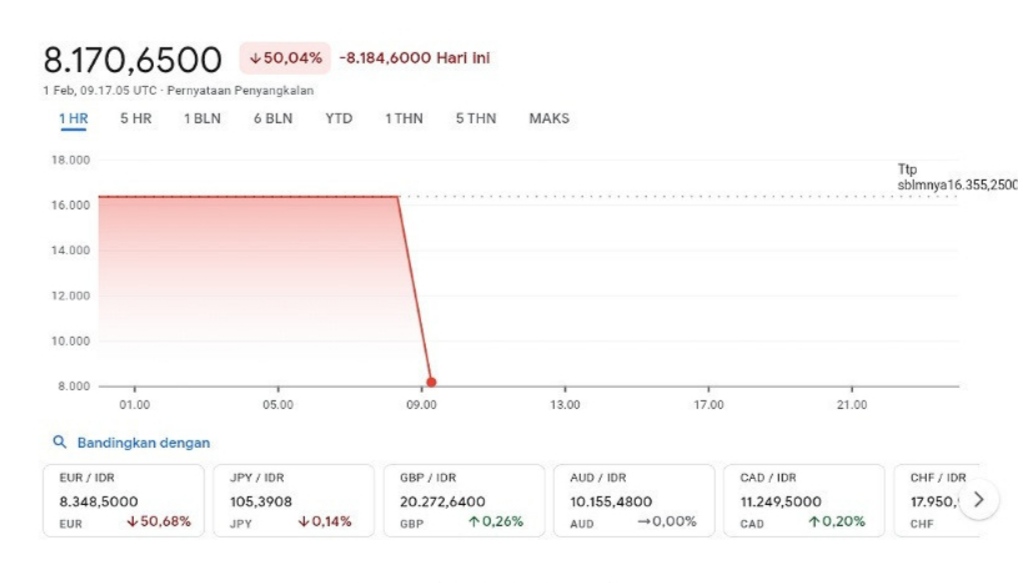Viewport: 1023px width, 583px height.
Task: Select the 1 THN range tab
Action: (404, 119)
